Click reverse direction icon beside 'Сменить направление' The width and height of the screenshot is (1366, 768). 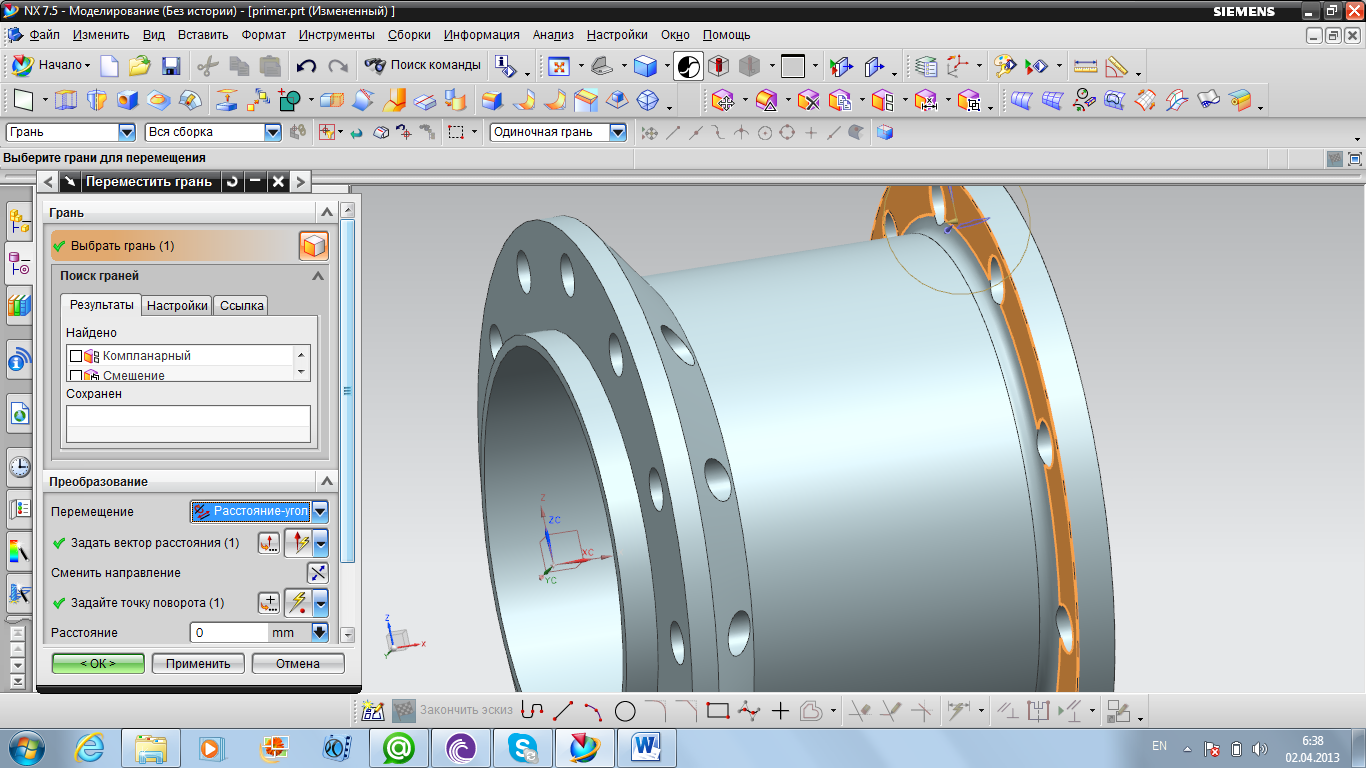click(x=317, y=573)
